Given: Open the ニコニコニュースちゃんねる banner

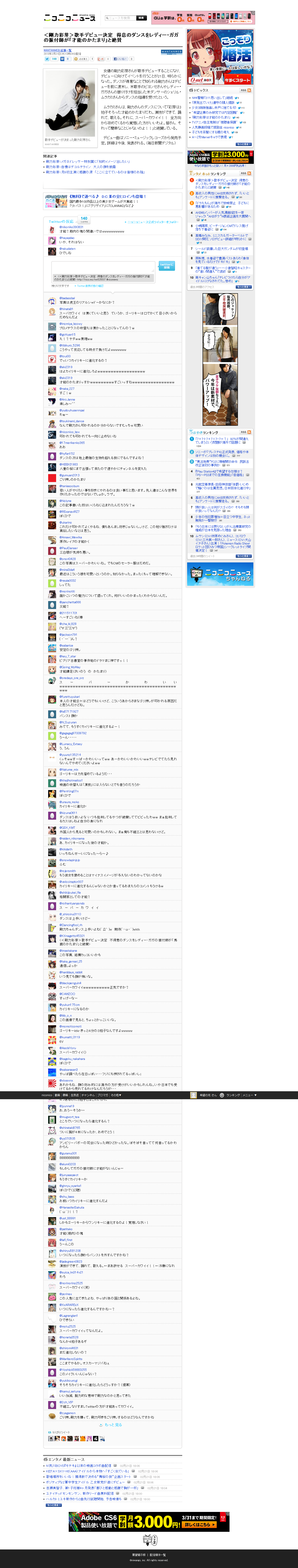Looking at the screenshot, I should (x=220, y=574).
